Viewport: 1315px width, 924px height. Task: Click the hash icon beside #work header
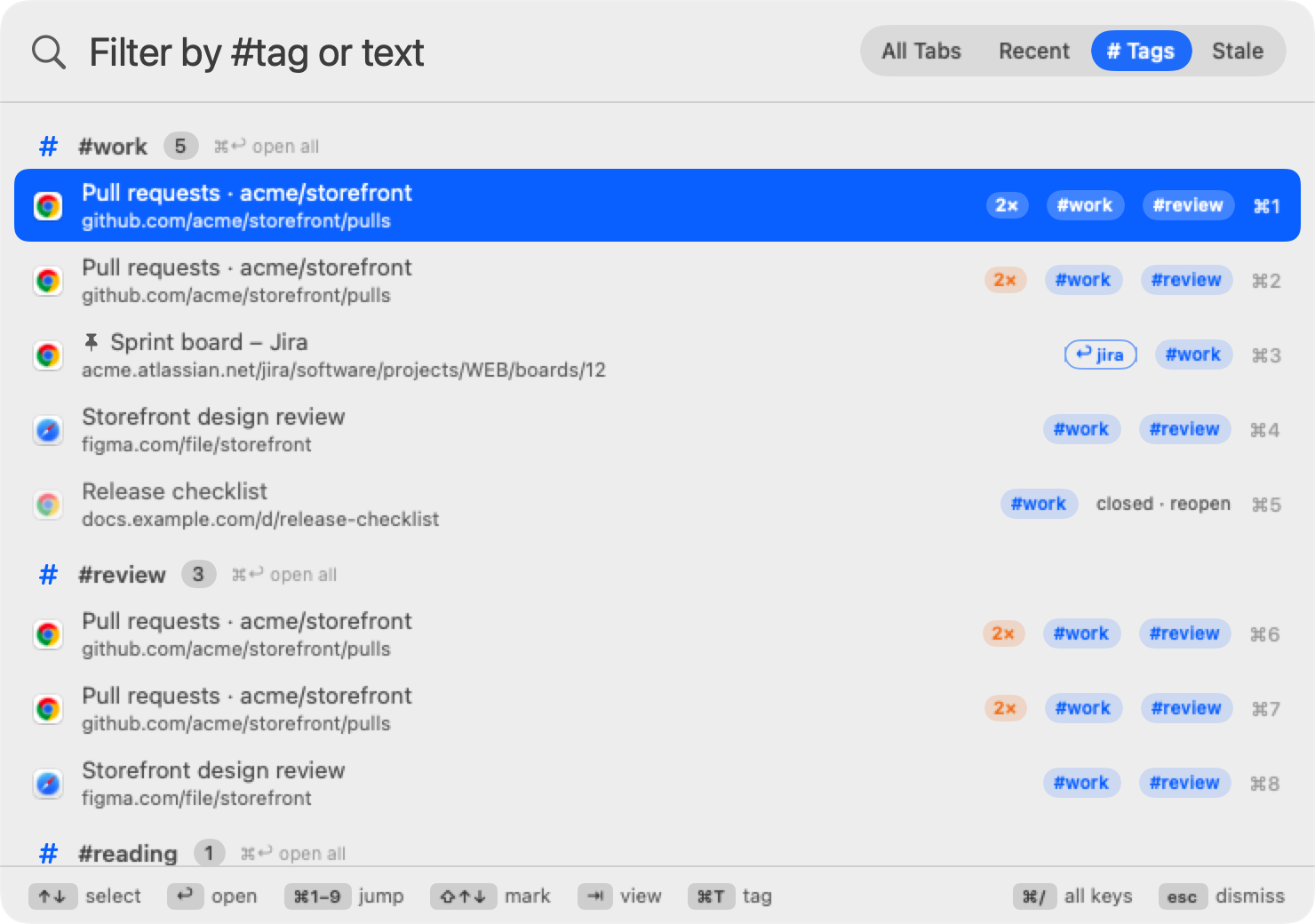pyautogui.click(x=49, y=147)
